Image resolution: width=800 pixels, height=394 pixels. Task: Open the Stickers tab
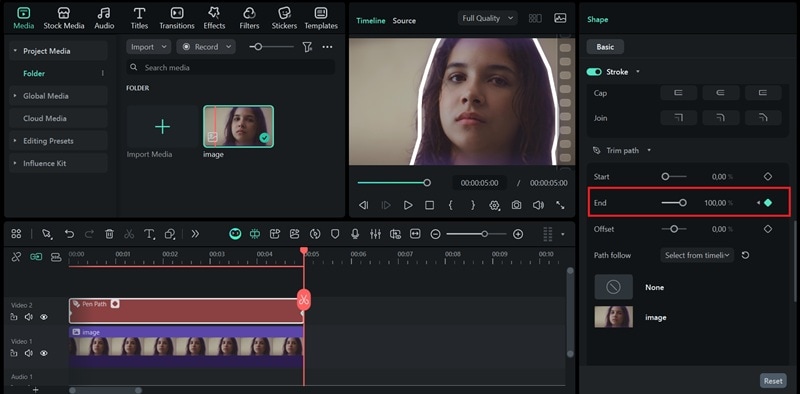coord(284,18)
